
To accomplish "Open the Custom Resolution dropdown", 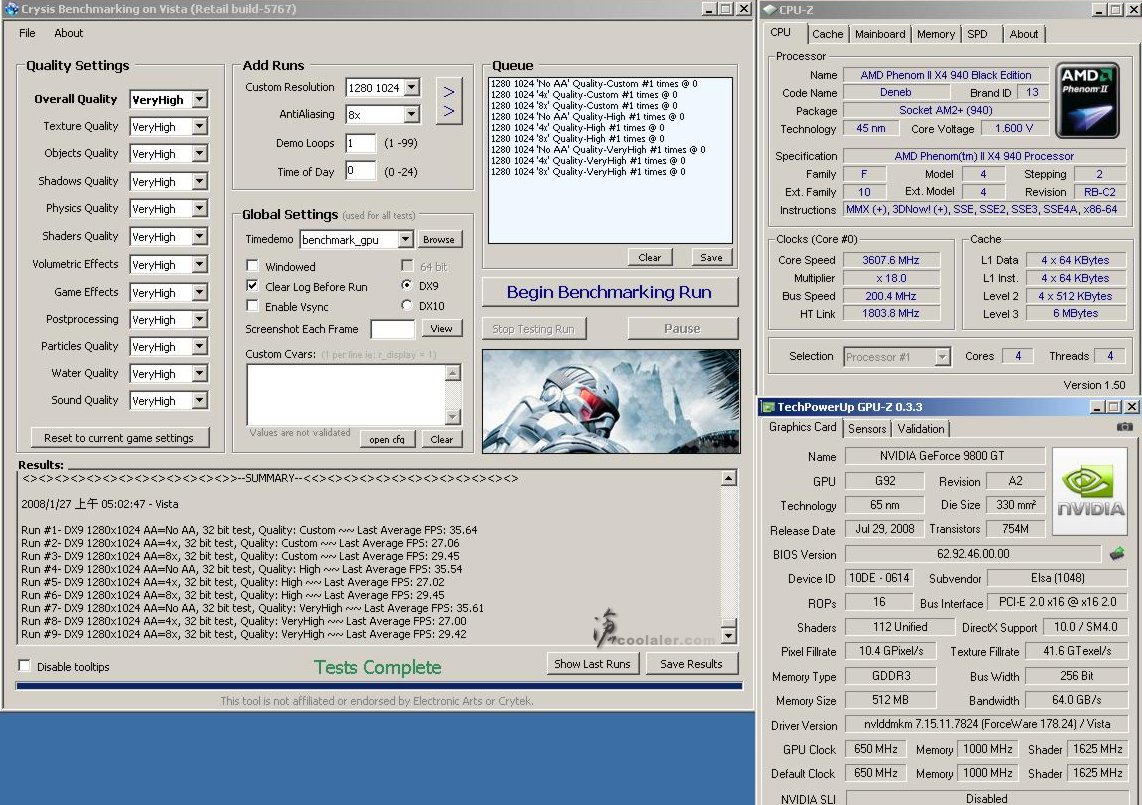I will 411,87.
